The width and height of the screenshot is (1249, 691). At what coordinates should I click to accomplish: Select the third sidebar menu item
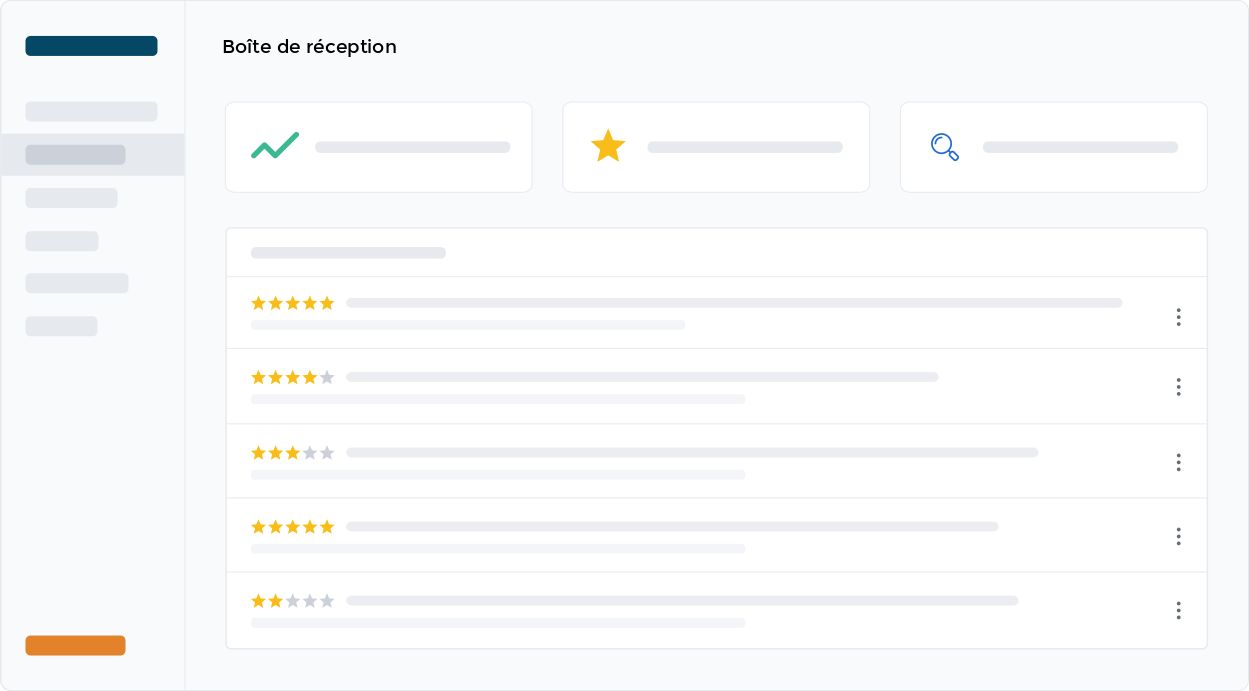point(71,198)
